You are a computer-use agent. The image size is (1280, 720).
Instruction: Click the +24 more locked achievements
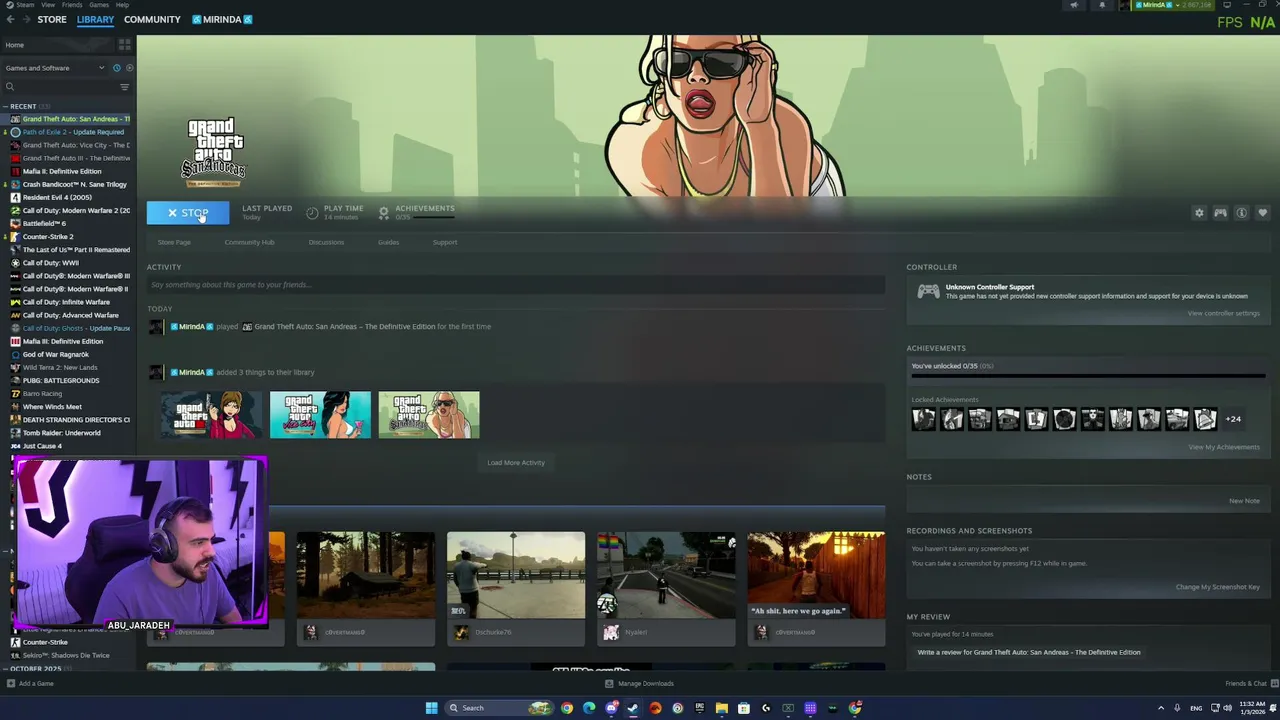click(x=1233, y=419)
